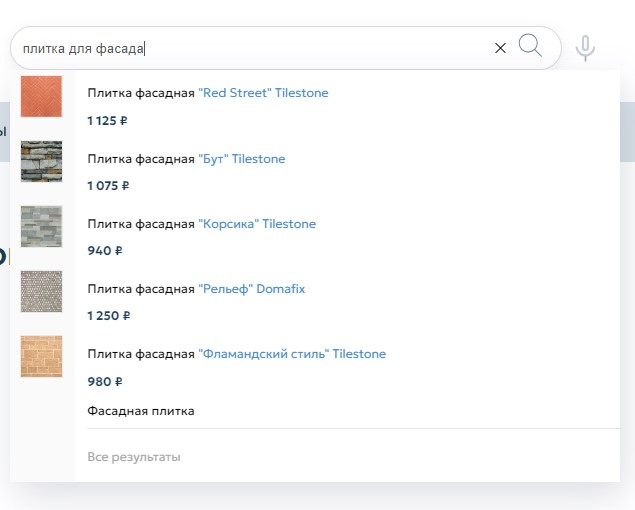Open "Бут" Tilestone stone thumbnail
The image size is (635, 510).
click(x=41, y=161)
